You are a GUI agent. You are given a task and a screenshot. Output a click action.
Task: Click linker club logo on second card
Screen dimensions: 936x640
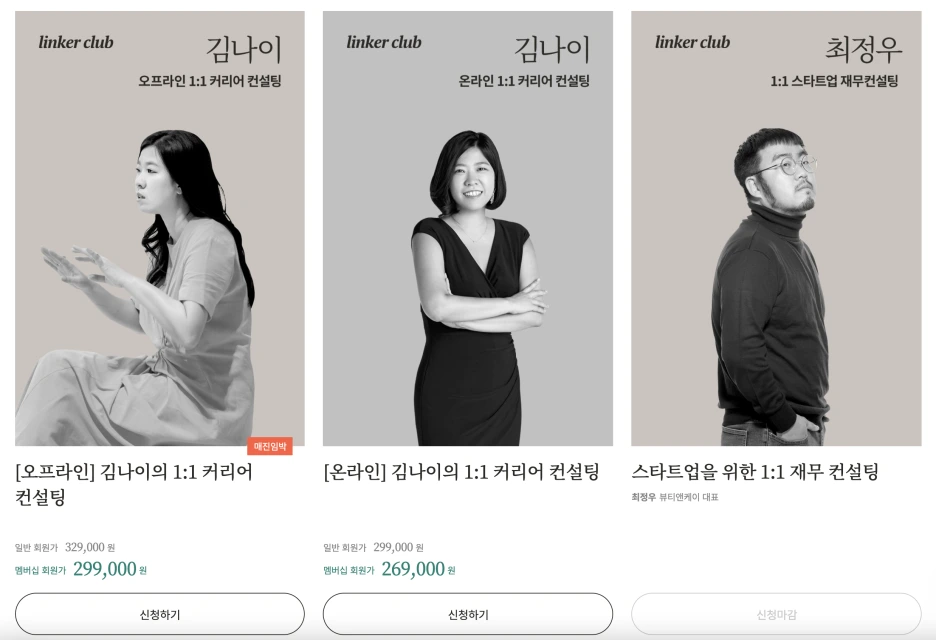click(384, 42)
